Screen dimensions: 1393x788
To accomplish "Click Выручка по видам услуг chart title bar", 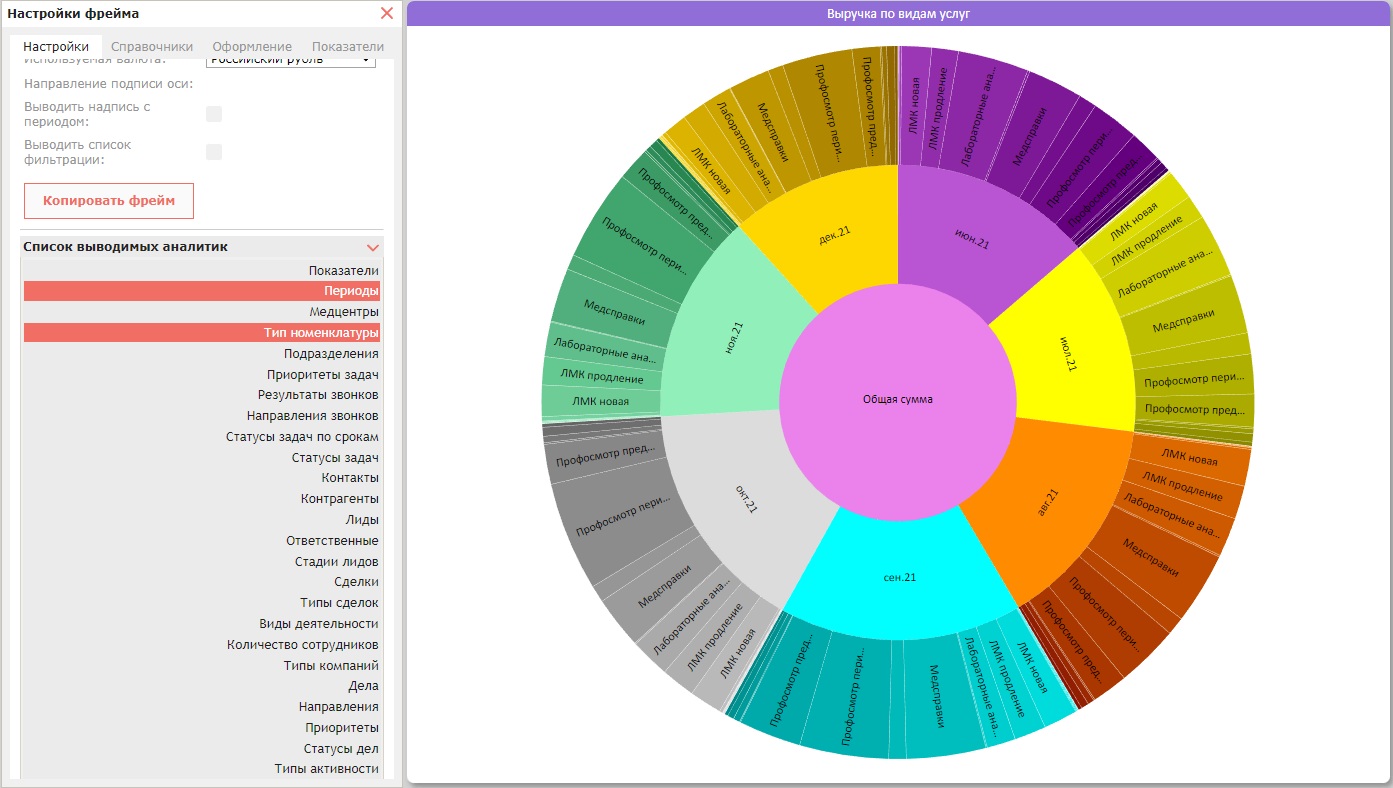I will click(x=898, y=14).
